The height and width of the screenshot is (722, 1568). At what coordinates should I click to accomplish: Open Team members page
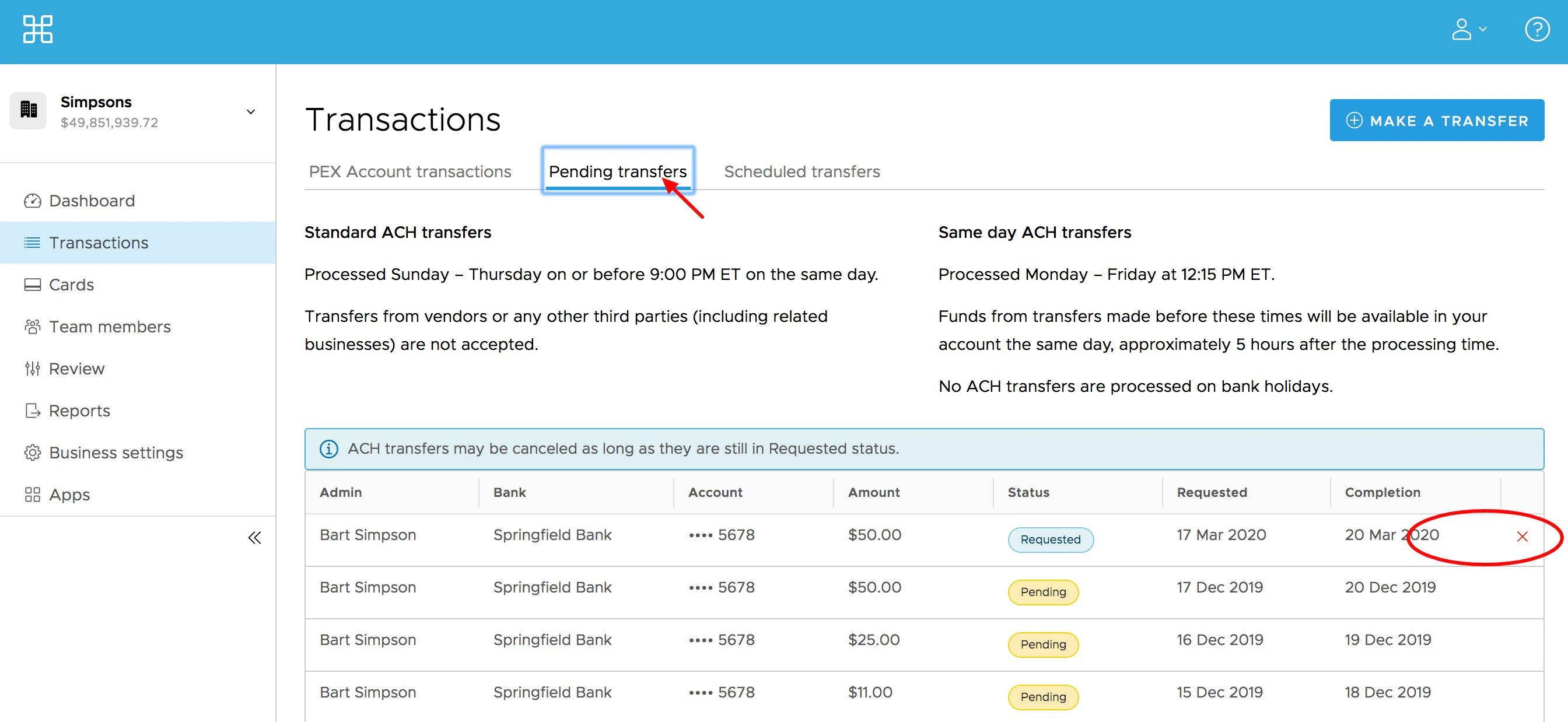(x=110, y=327)
